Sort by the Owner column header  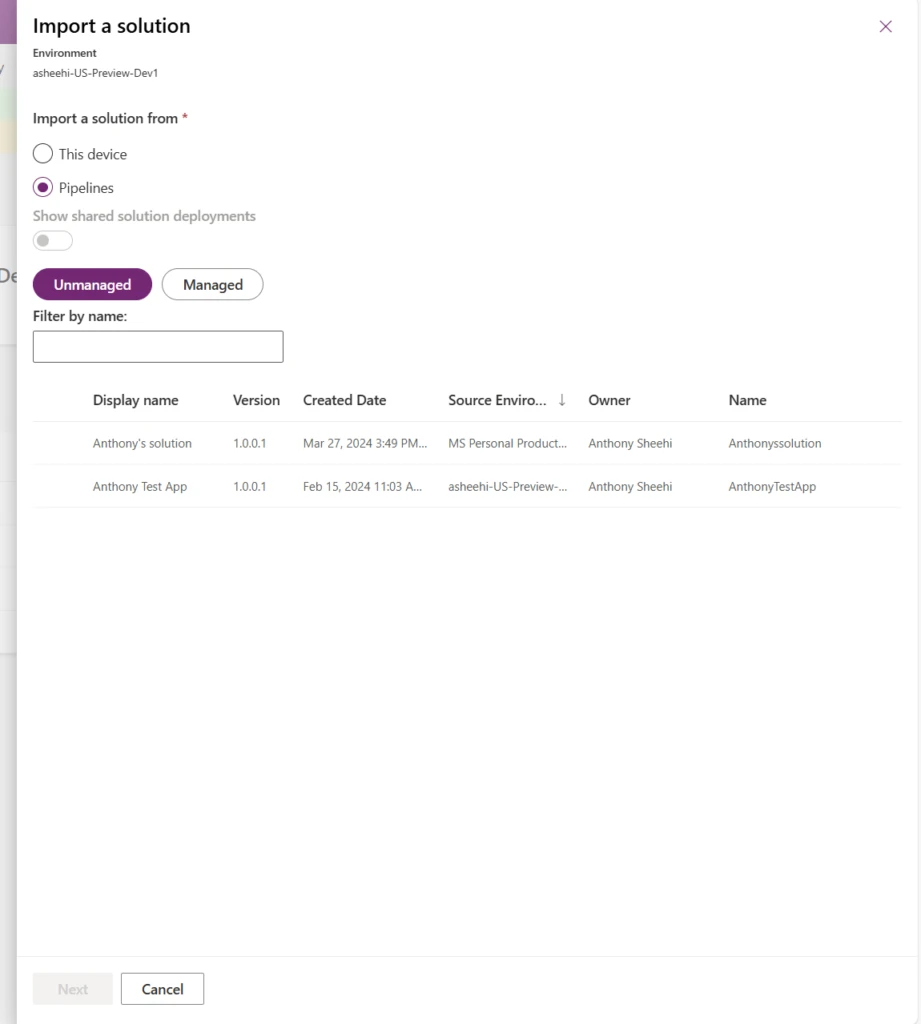pyautogui.click(x=609, y=400)
